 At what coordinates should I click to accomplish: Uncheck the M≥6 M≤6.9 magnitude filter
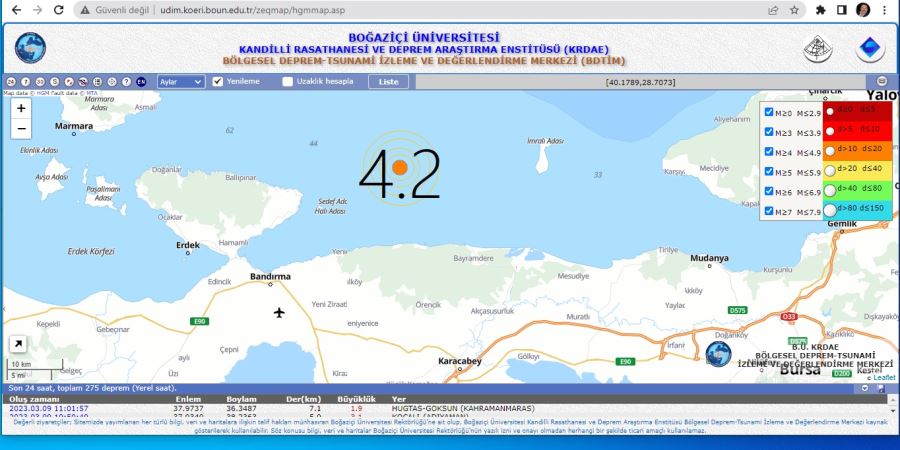point(769,191)
